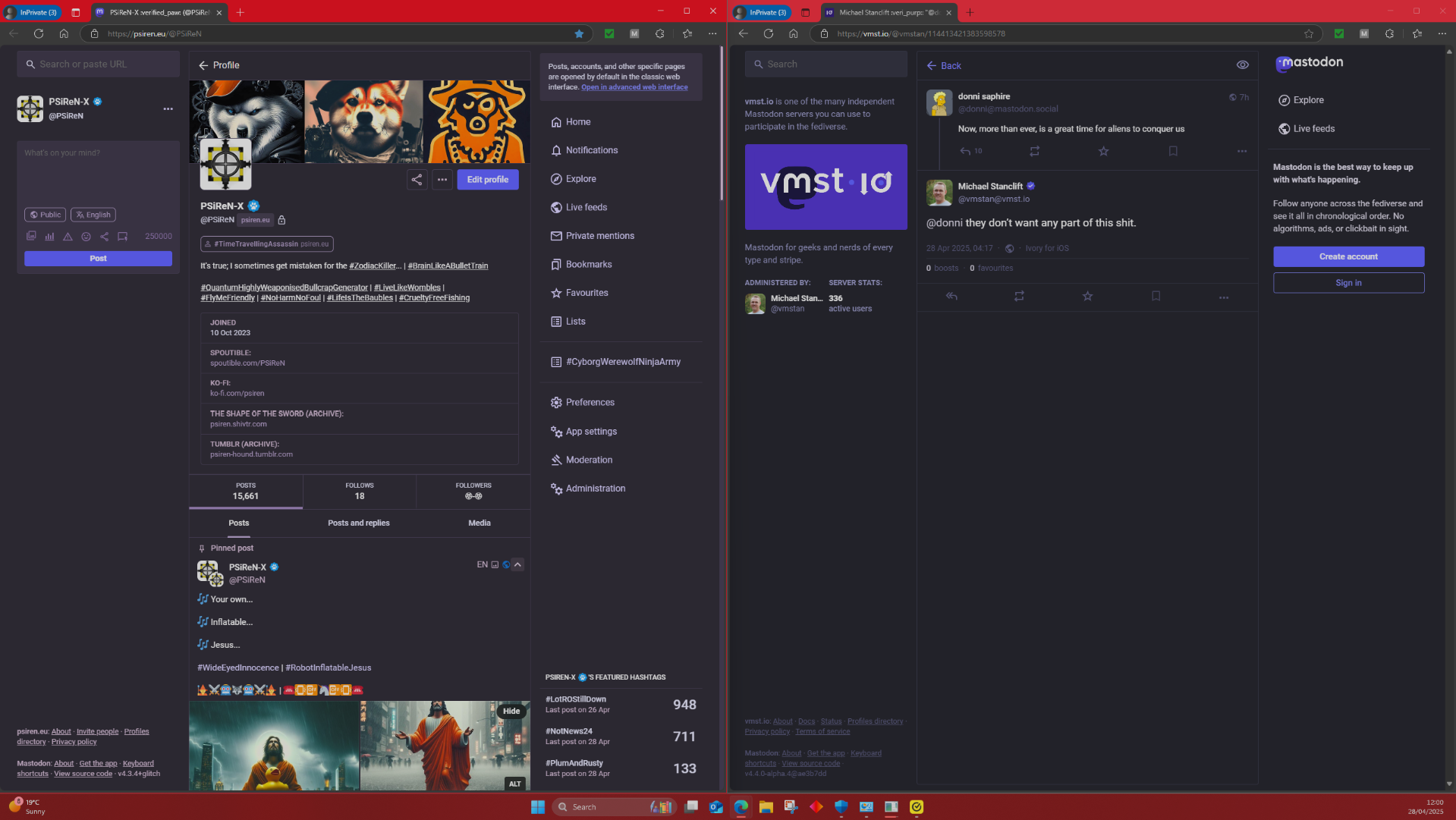This screenshot has height=820, width=1456.
Task: Open Private mentions in navigation panel
Action: pos(593,236)
